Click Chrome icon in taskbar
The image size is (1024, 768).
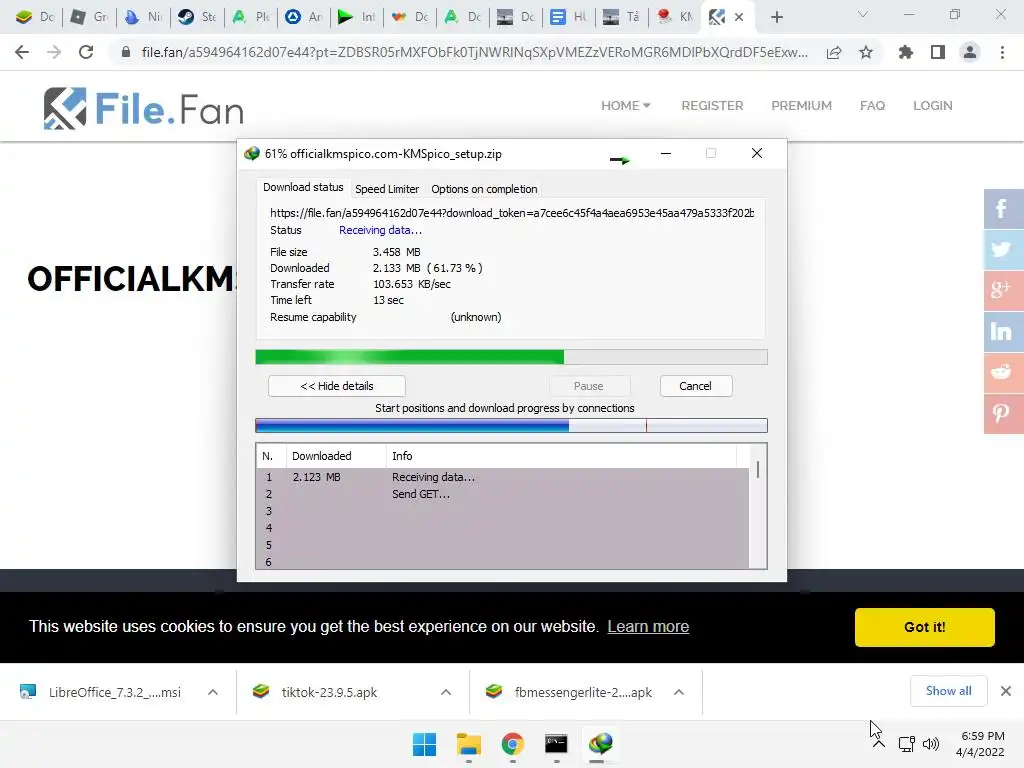[x=513, y=744]
